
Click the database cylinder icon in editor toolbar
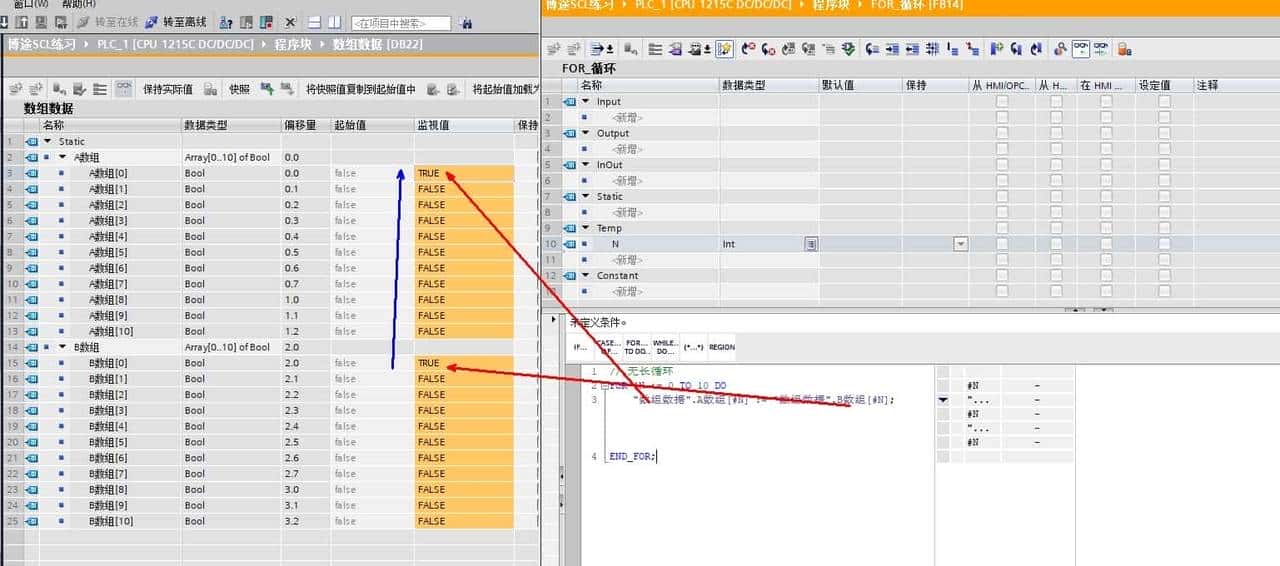(1124, 48)
